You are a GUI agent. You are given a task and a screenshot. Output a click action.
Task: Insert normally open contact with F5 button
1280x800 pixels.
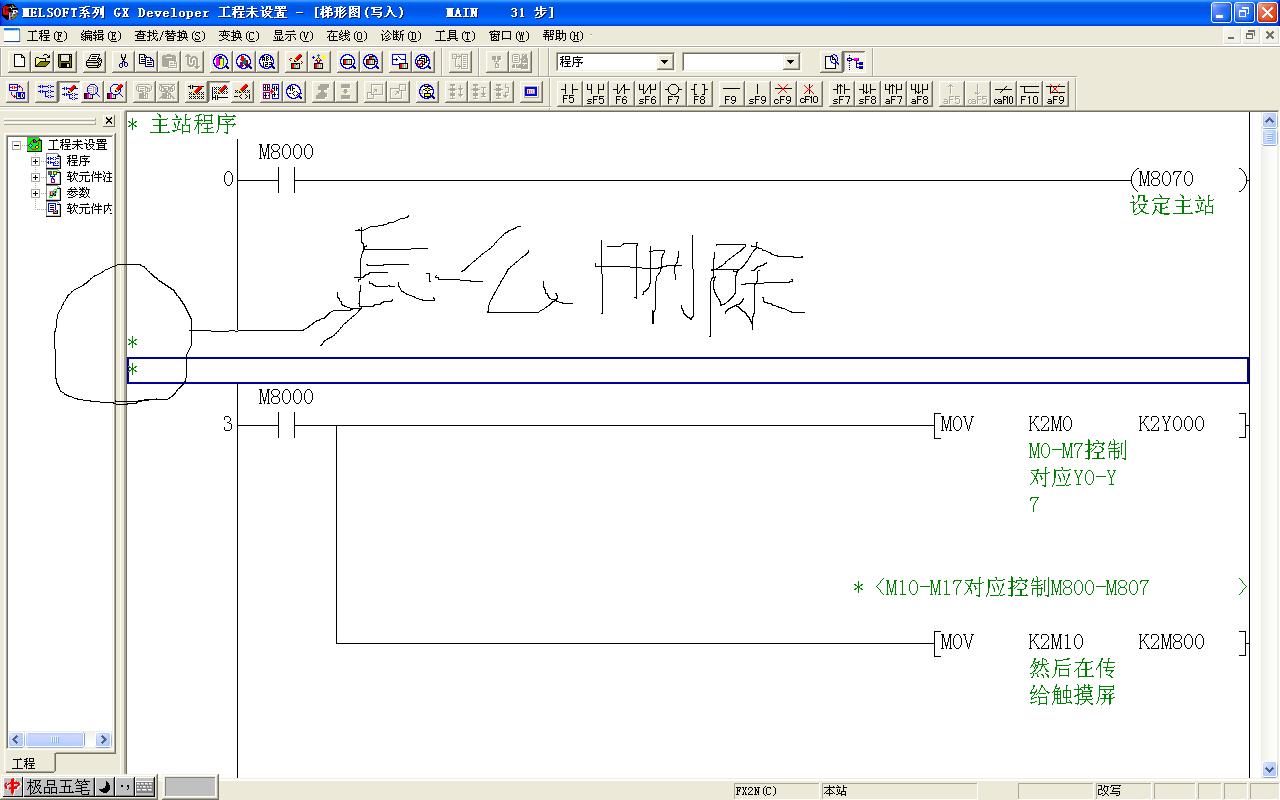coord(569,93)
